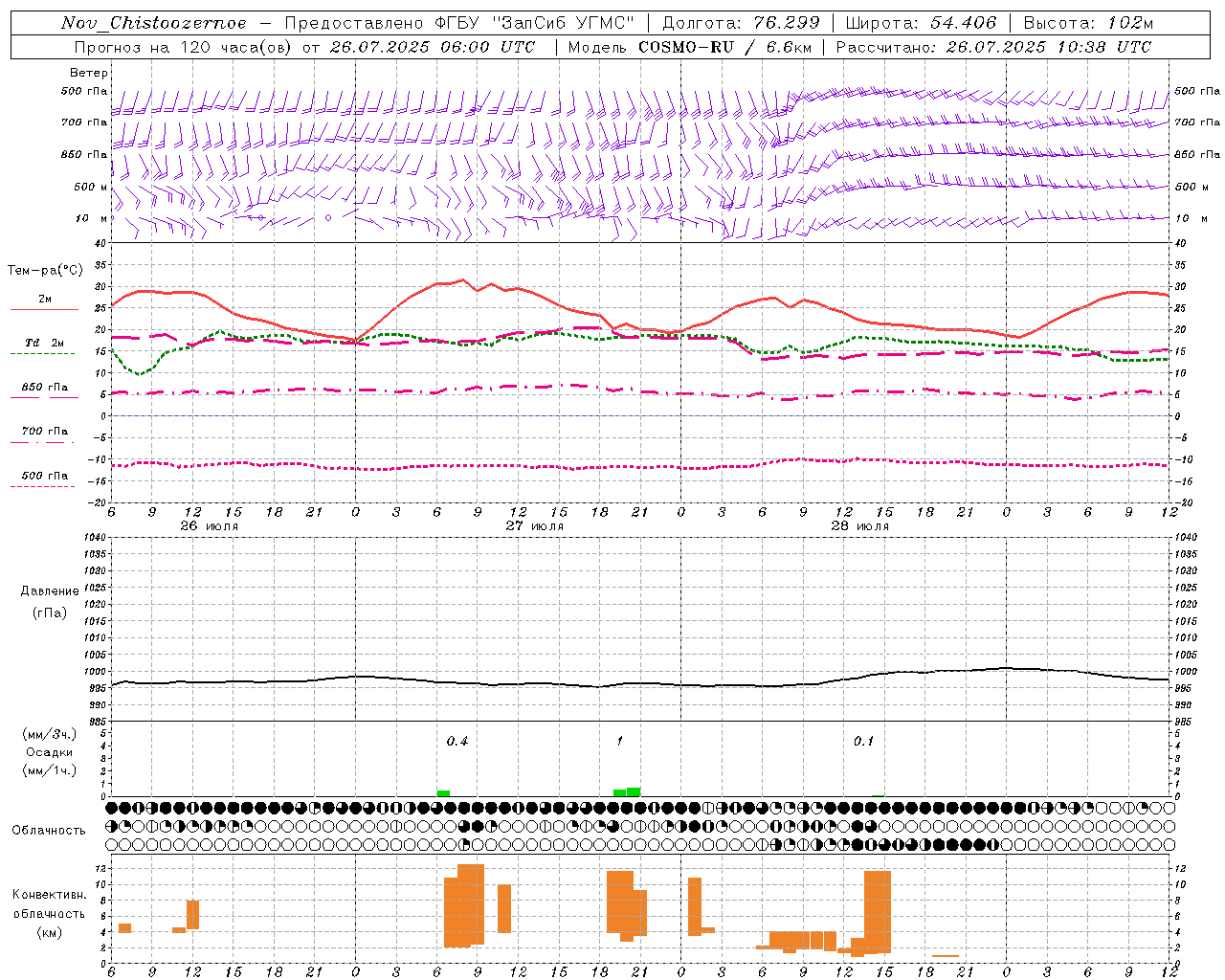Image resolution: width=1225 pixels, height=980 pixels.
Task: Click the 'Тем-ра(°C)' panel label
Action: (x=45, y=271)
